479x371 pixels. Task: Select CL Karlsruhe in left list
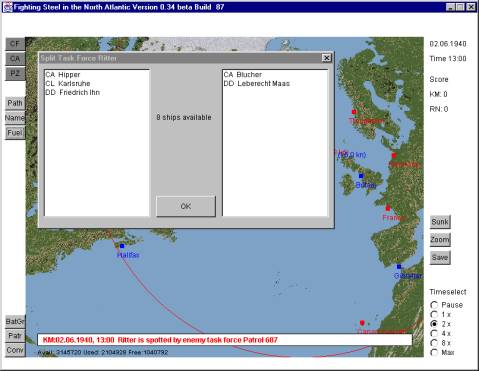68,83
